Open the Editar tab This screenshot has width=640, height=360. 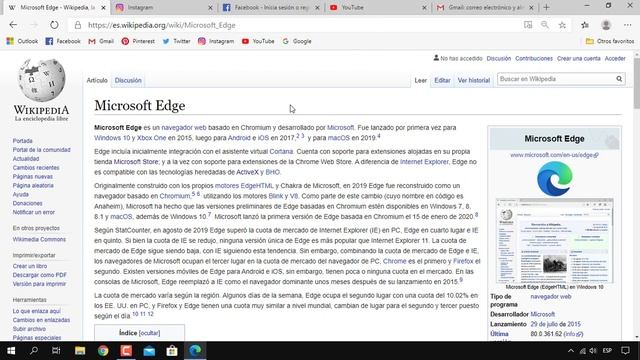coord(442,80)
